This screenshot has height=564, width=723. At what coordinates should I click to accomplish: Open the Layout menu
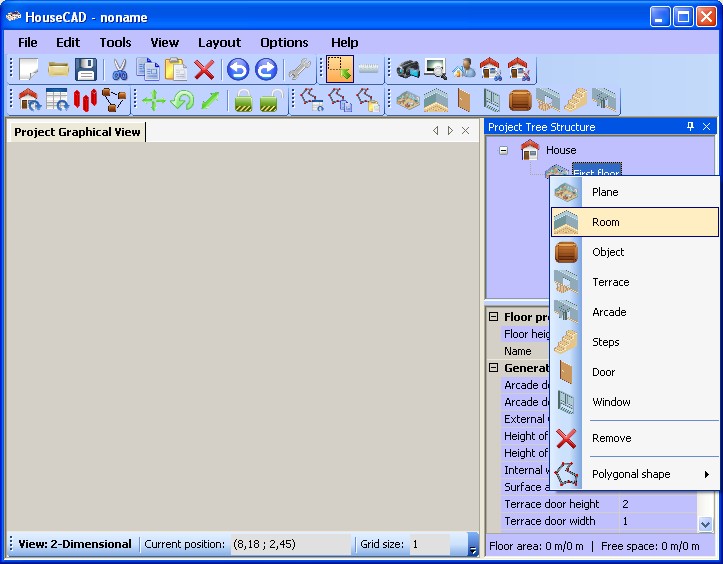(219, 42)
